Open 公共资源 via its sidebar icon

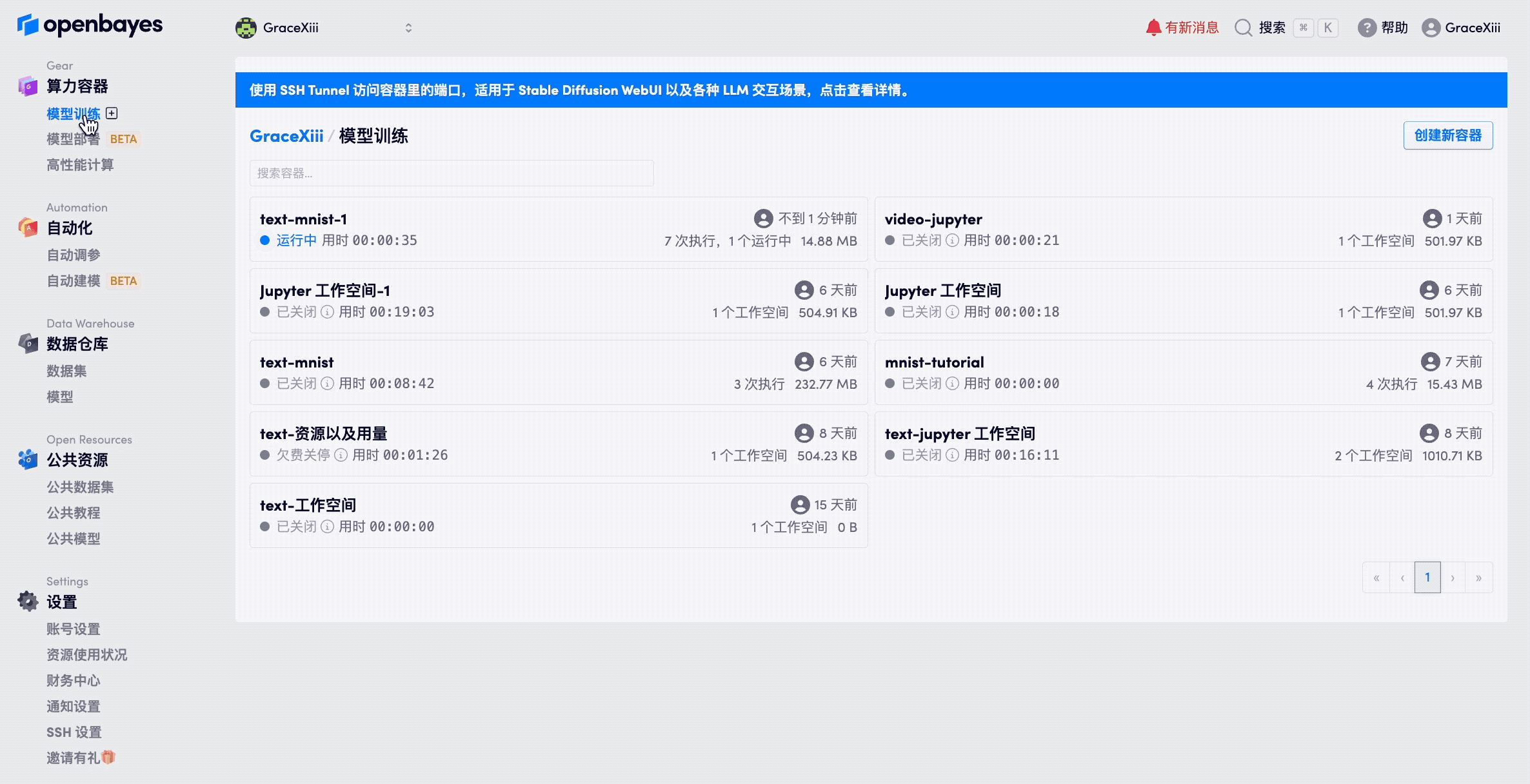[x=27, y=460]
